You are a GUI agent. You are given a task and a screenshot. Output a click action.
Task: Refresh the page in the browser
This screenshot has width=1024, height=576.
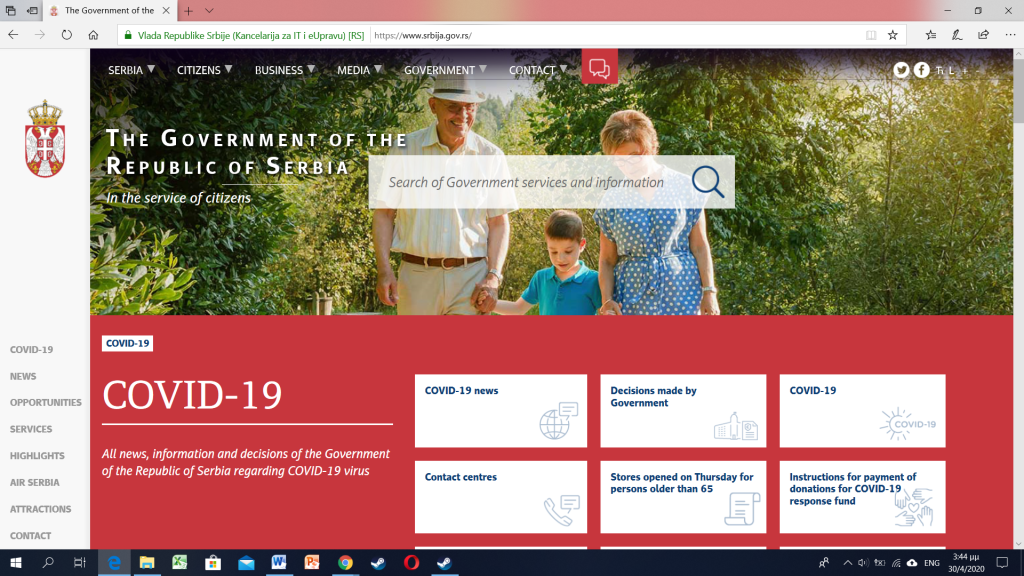pyautogui.click(x=67, y=34)
